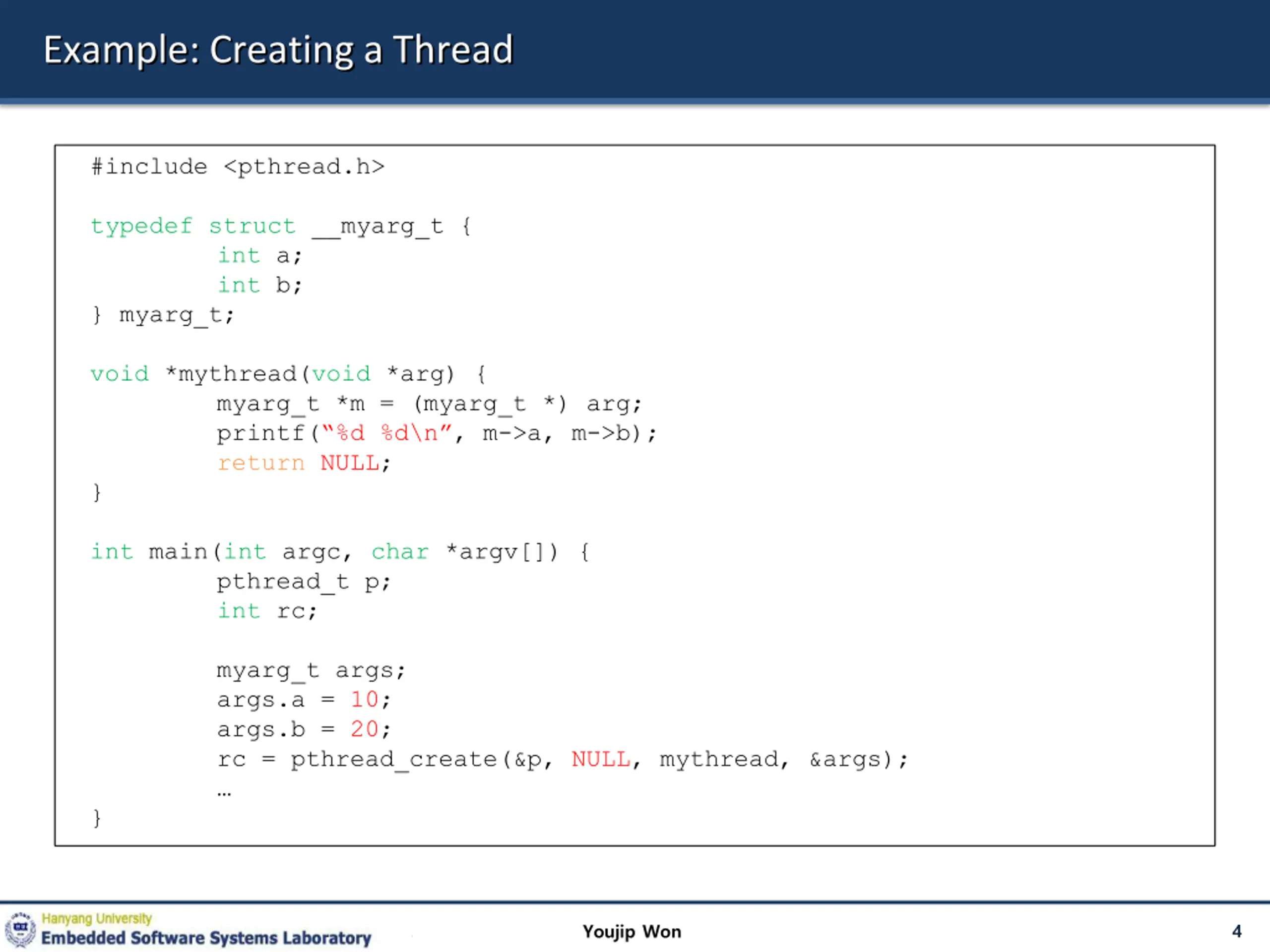The image size is (1270, 952).
Task: Click the pthread_create call line
Action: [x=563, y=760]
